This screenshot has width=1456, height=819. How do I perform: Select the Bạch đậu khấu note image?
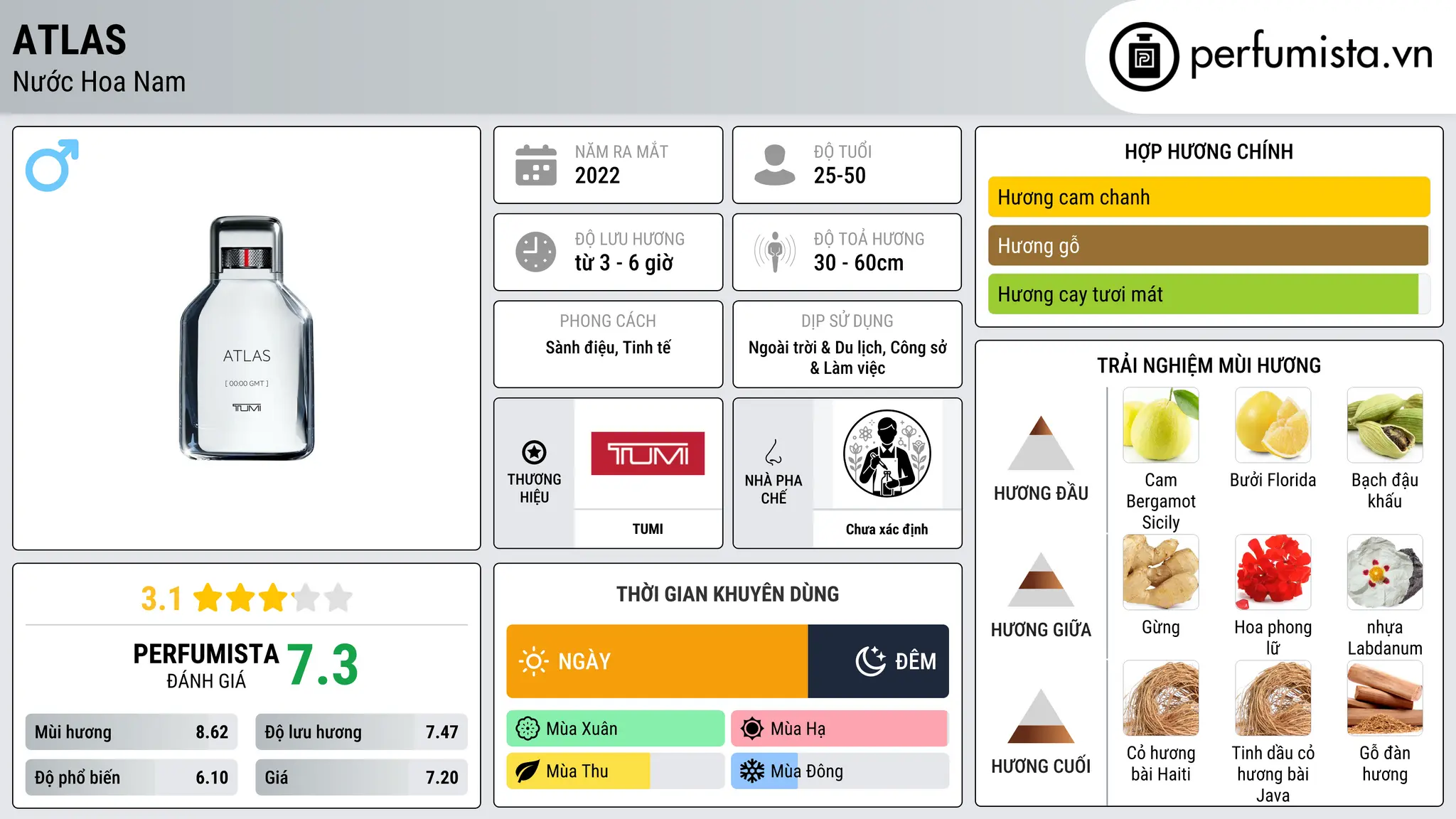1385,425
